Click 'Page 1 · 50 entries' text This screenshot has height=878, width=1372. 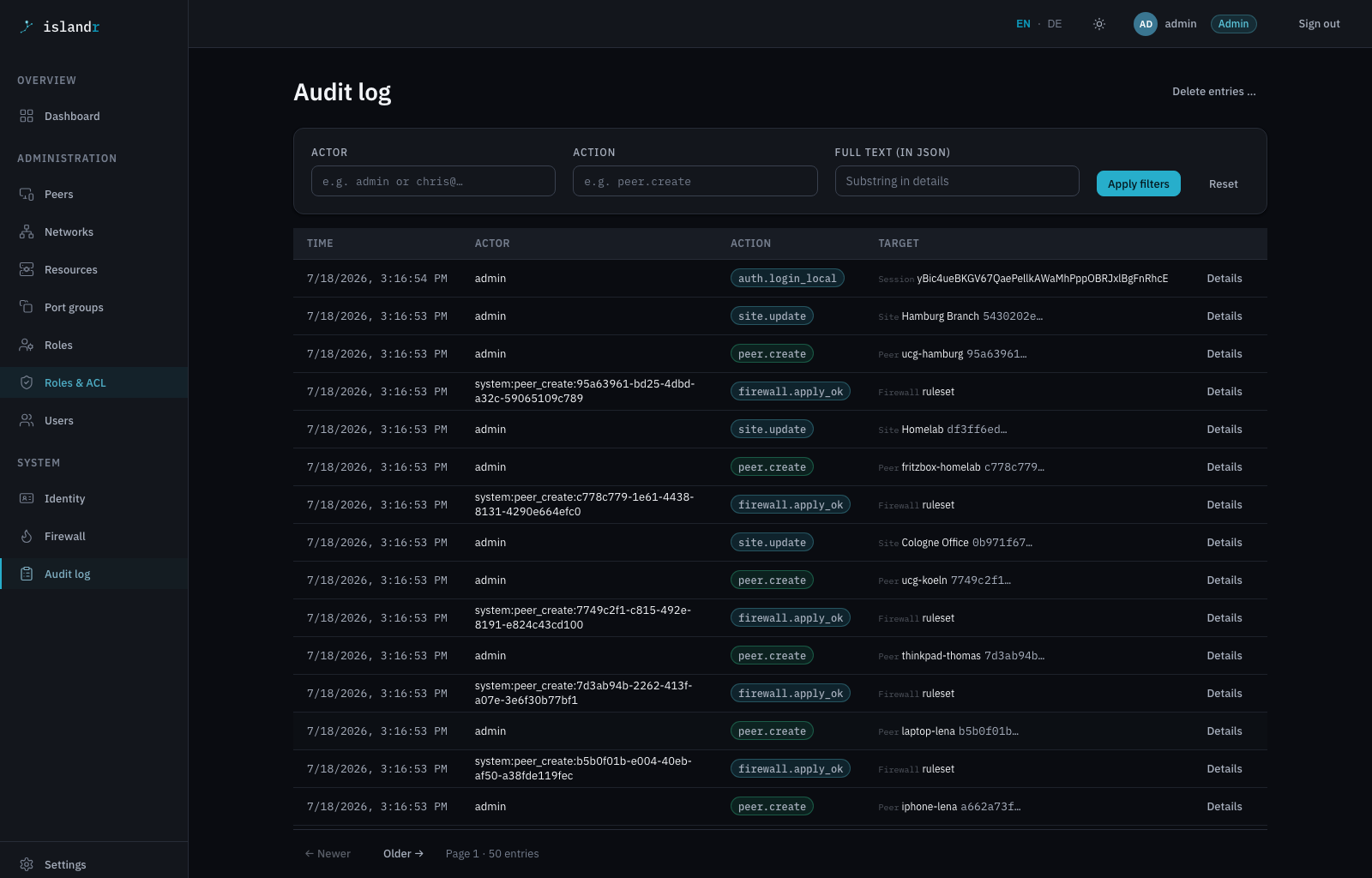[x=492, y=853]
